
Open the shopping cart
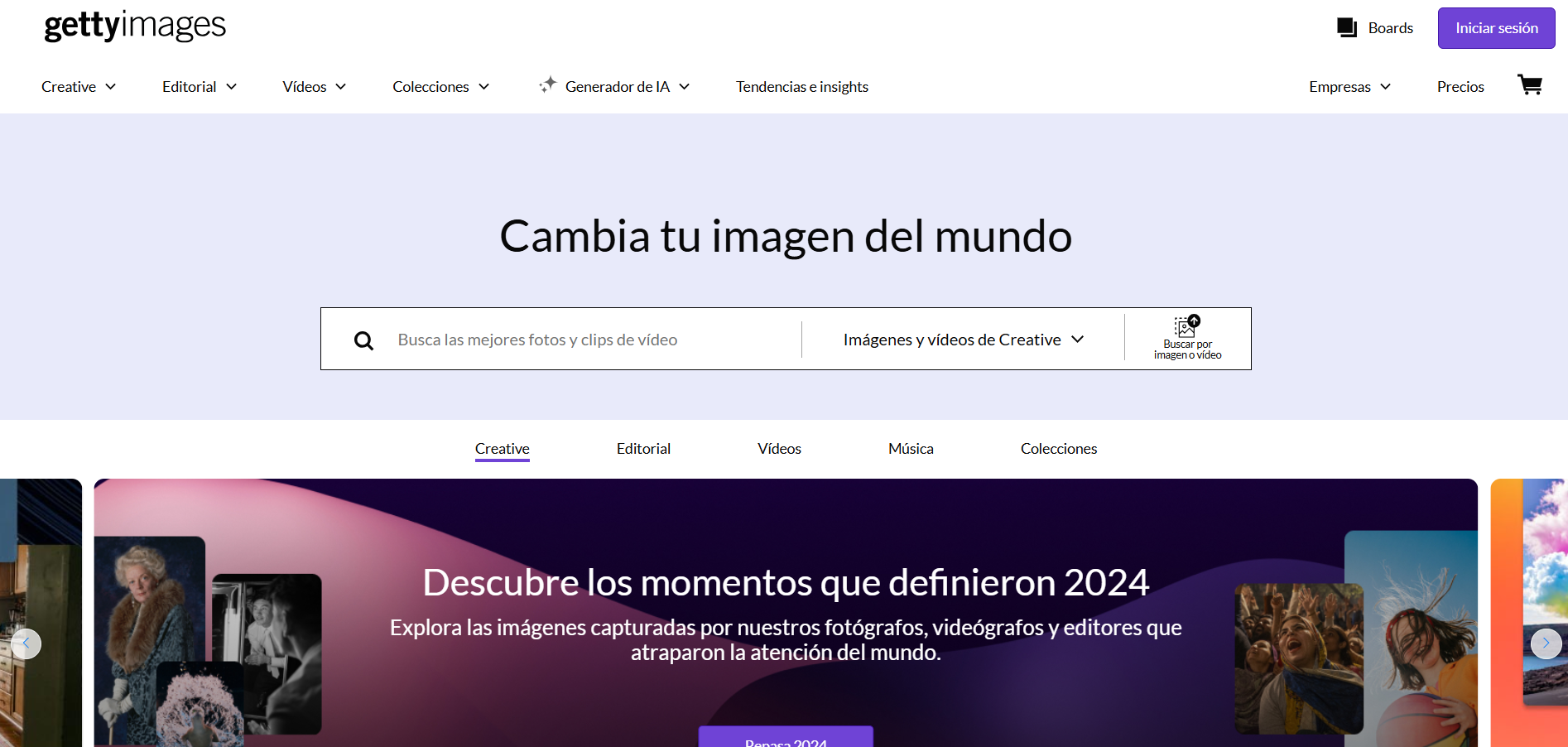(x=1529, y=85)
